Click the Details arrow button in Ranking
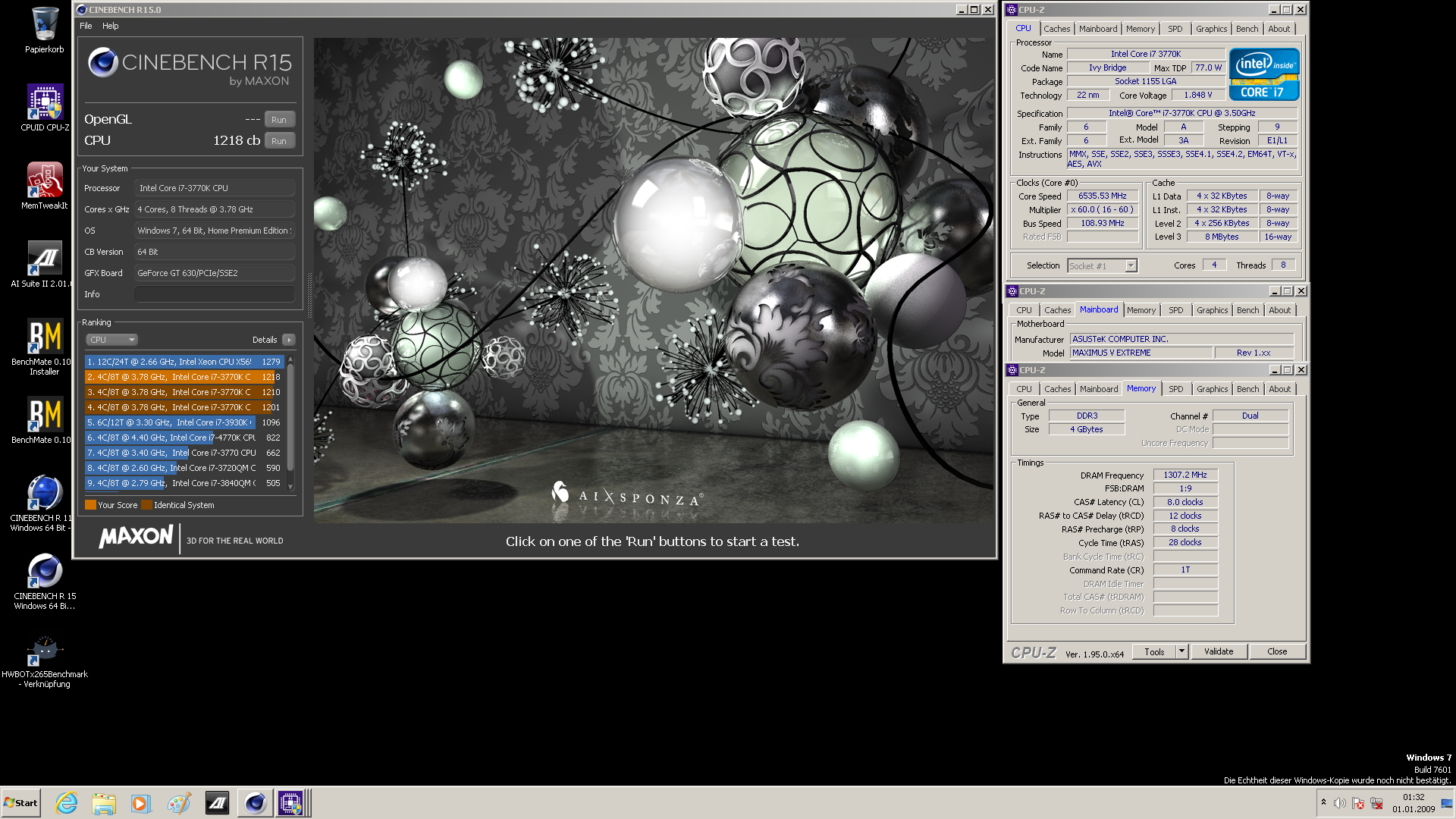This screenshot has width=1456, height=819. [x=289, y=340]
